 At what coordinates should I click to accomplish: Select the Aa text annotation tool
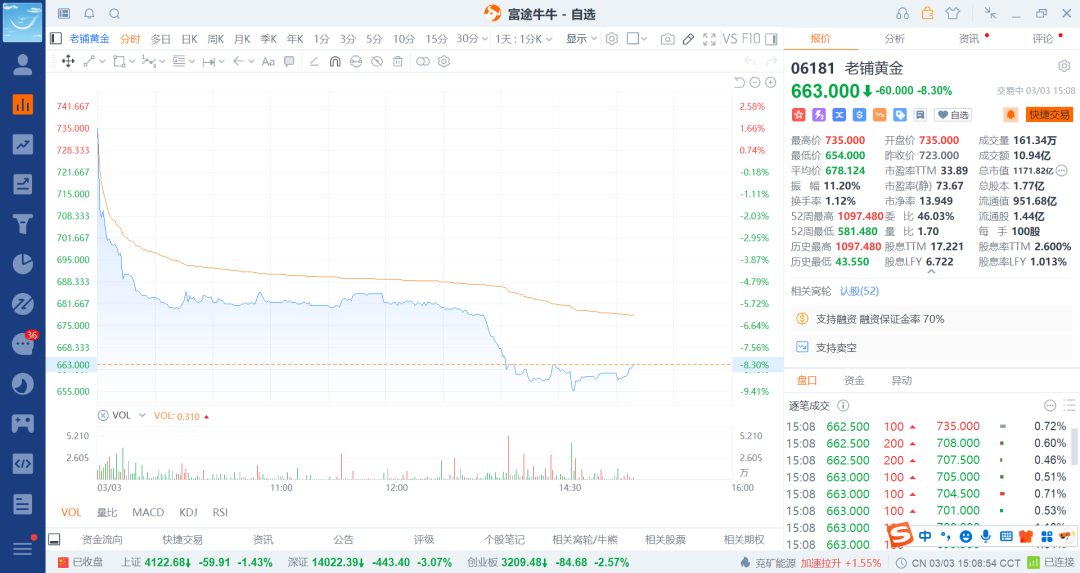click(269, 61)
